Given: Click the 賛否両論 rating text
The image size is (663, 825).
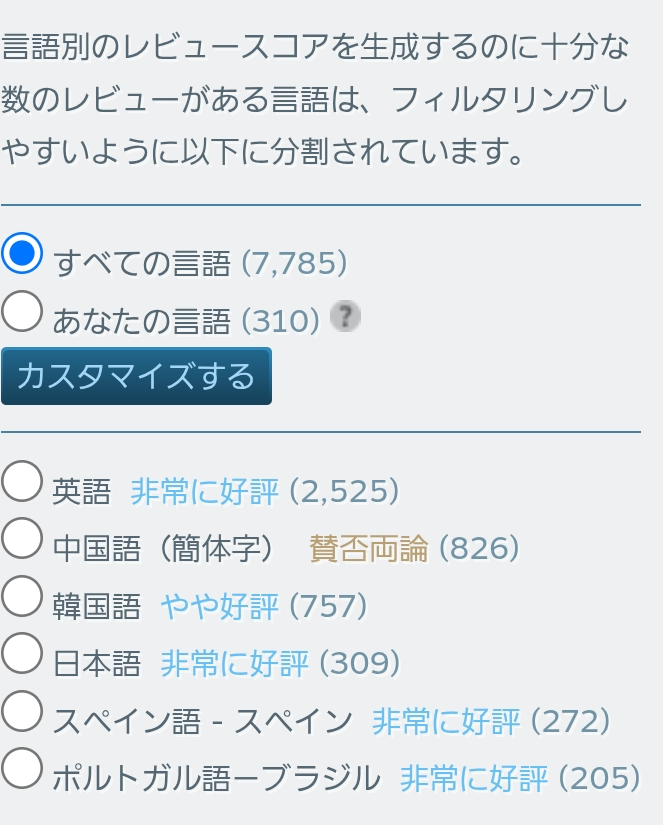Looking at the screenshot, I should click(x=368, y=548).
